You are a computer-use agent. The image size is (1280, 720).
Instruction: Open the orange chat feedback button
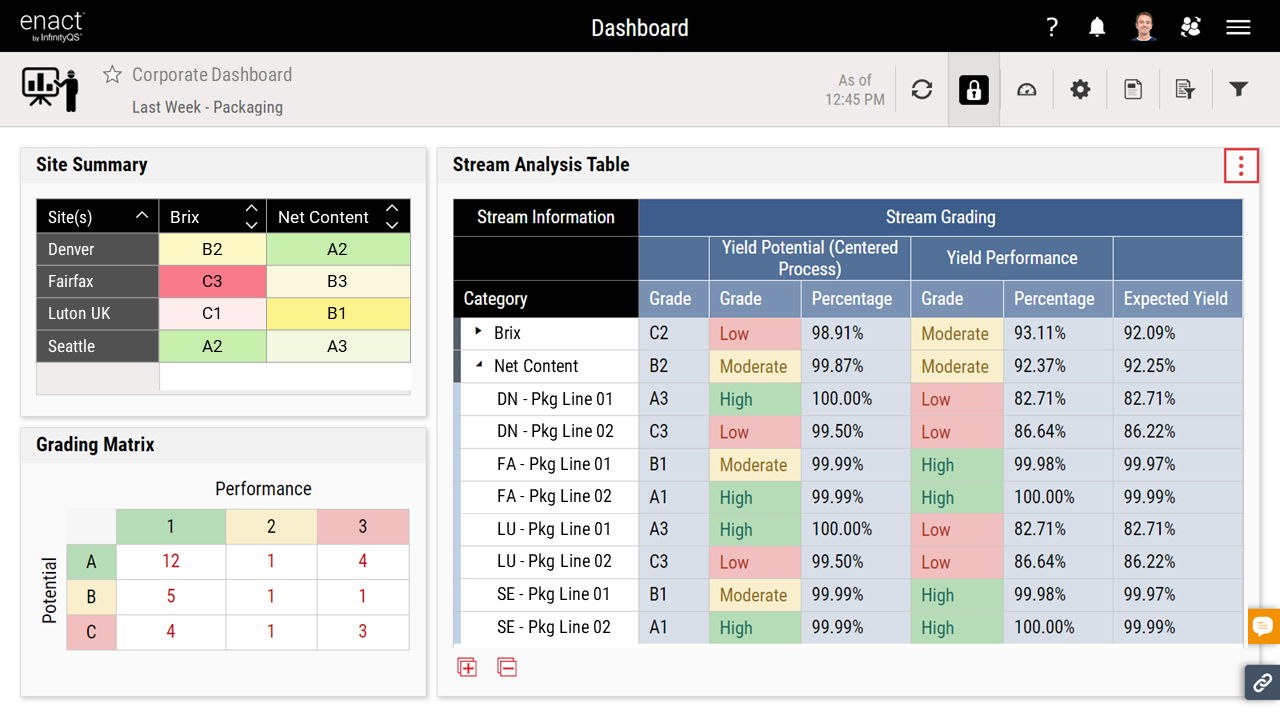coord(1263,626)
